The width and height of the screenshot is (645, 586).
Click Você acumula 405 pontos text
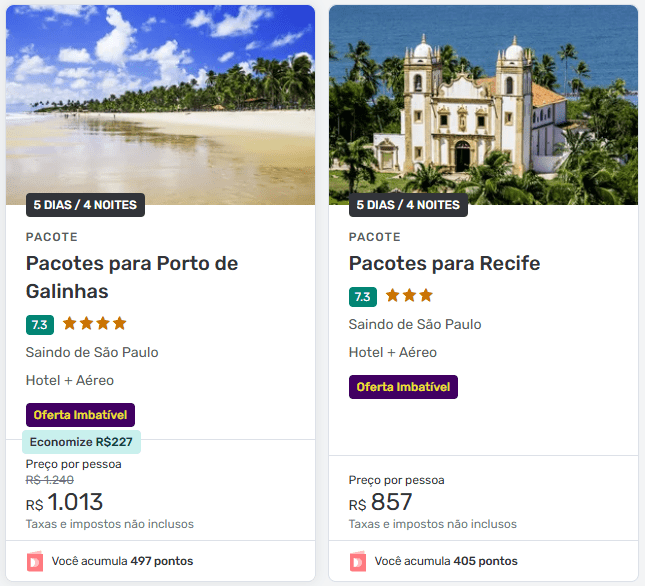pos(446,561)
